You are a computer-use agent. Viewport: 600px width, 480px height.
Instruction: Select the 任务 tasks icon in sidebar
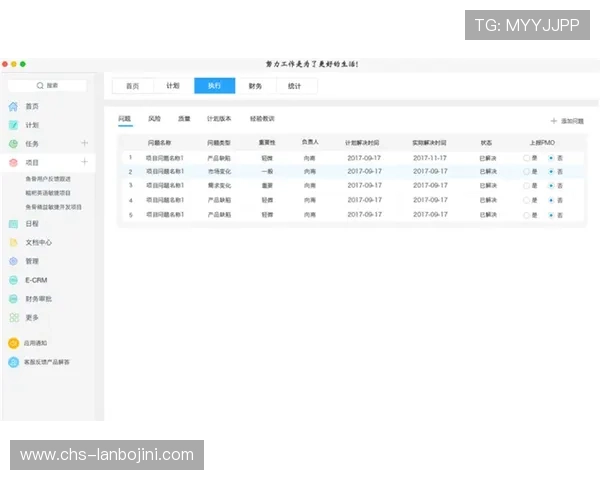click(x=13, y=143)
